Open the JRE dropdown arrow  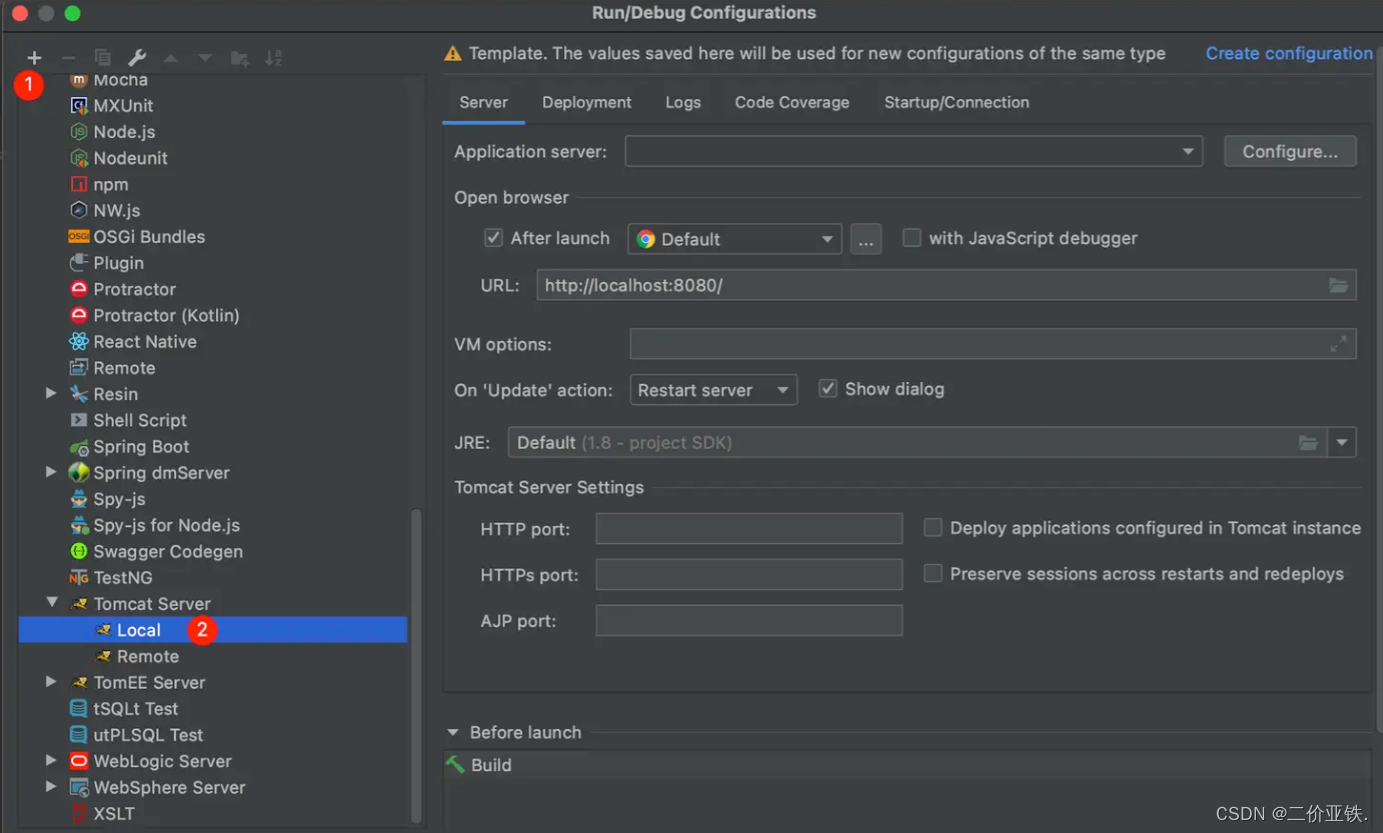click(1342, 442)
